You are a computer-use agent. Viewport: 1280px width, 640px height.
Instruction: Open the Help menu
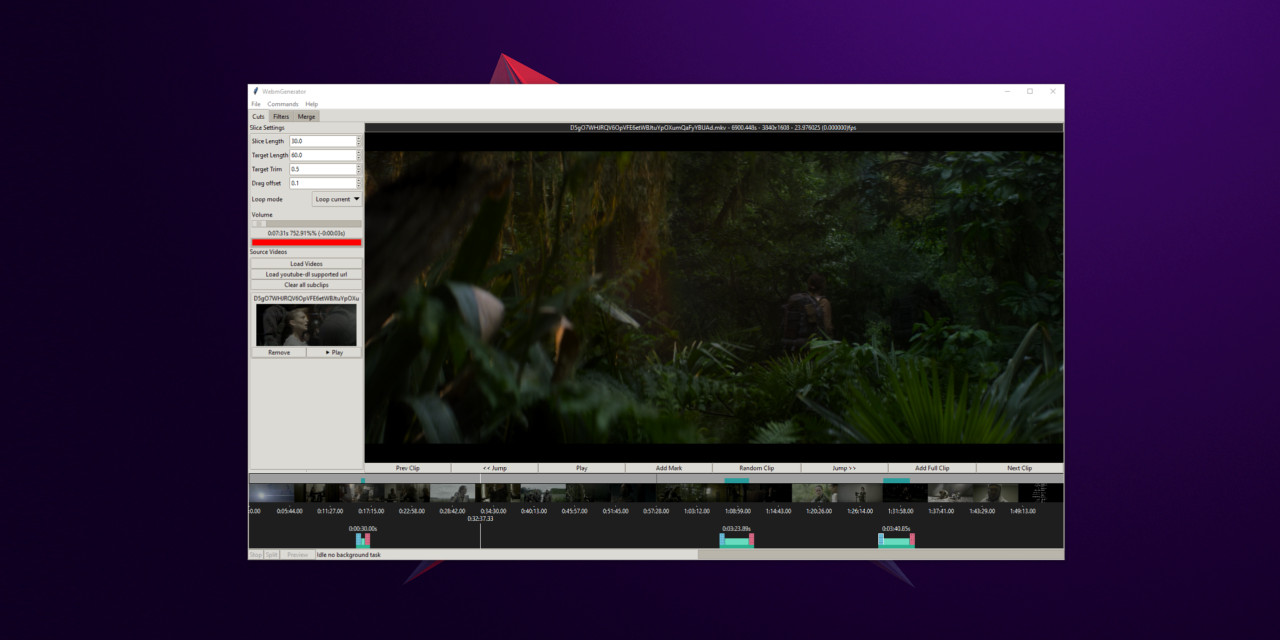311,103
